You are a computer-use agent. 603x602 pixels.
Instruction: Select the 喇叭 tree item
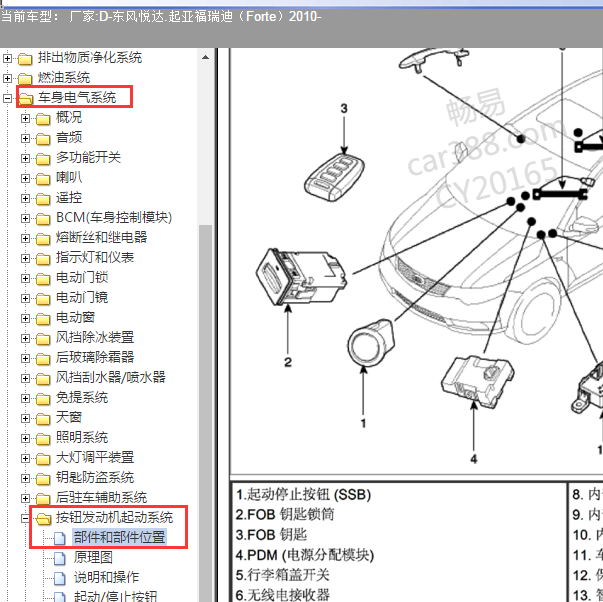click(69, 177)
